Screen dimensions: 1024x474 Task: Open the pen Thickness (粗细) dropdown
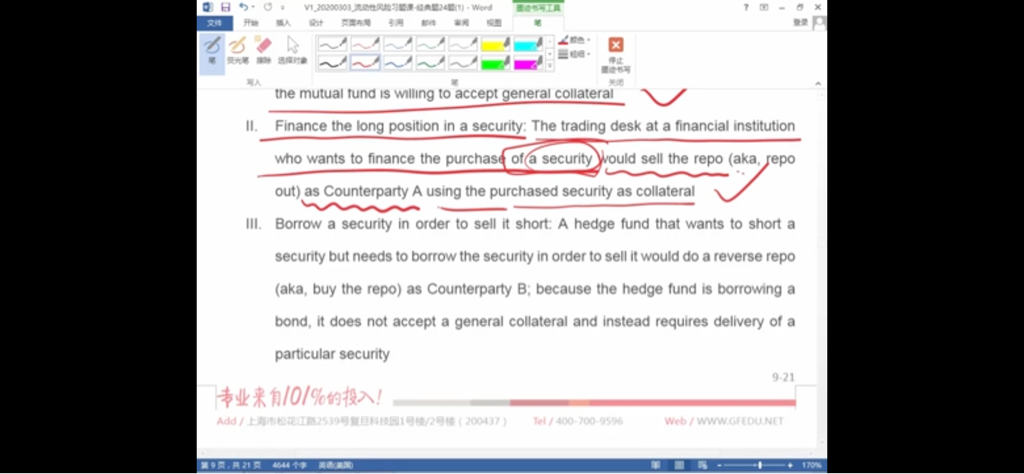click(x=574, y=54)
